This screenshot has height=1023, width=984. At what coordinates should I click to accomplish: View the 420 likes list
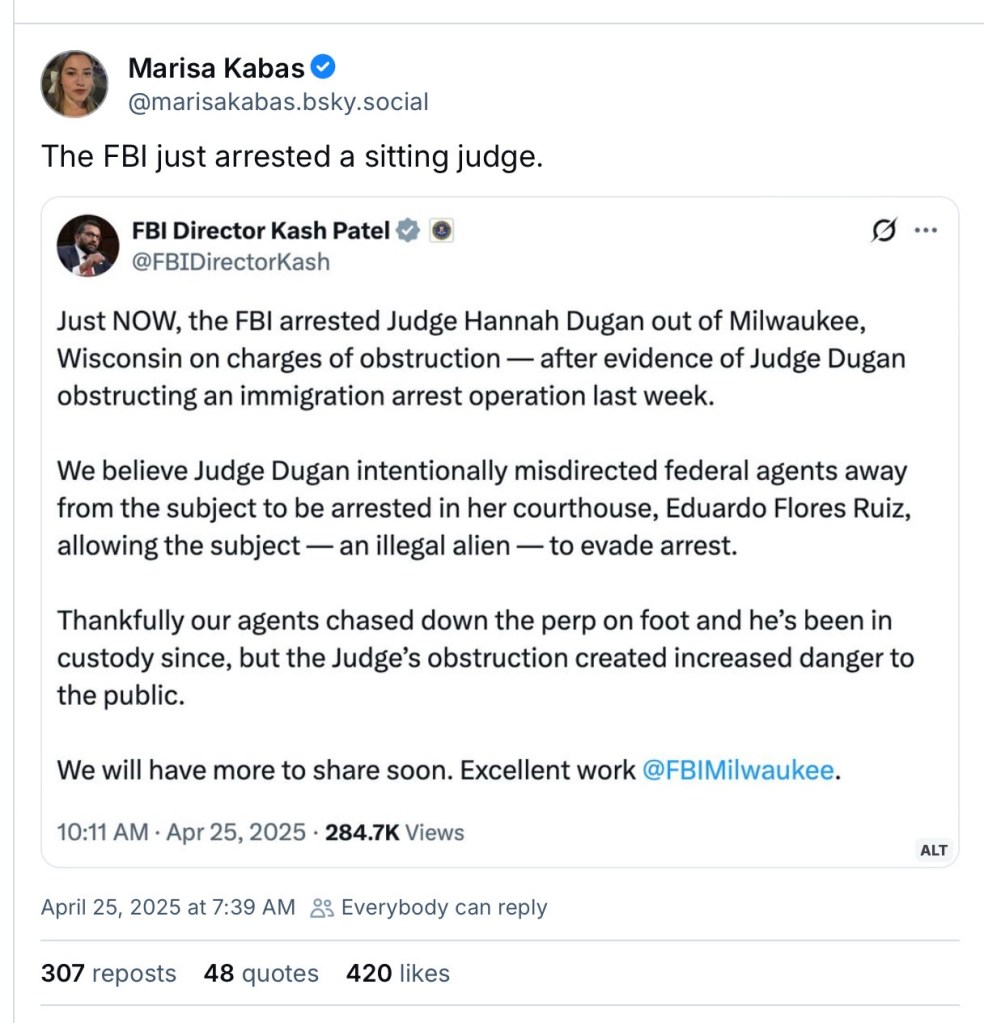coord(398,973)
